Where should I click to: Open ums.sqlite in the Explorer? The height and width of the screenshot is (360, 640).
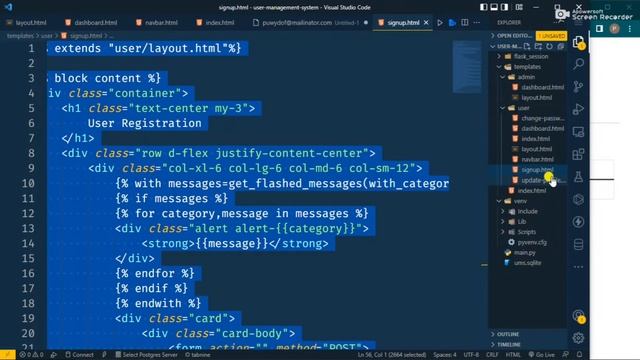pos(527,262)
